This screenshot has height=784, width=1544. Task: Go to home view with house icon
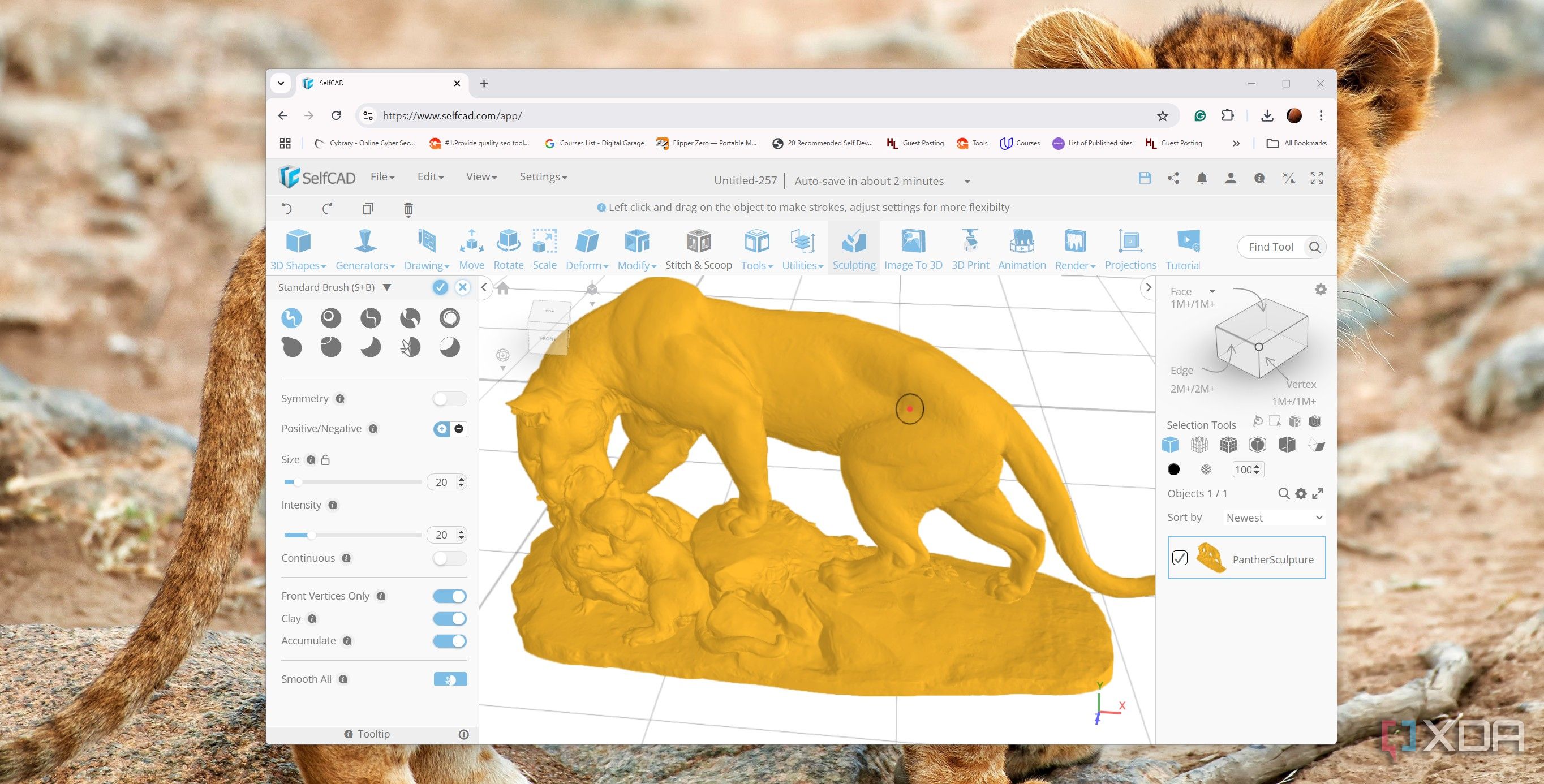pyautogui.click(x=503, y=288)
